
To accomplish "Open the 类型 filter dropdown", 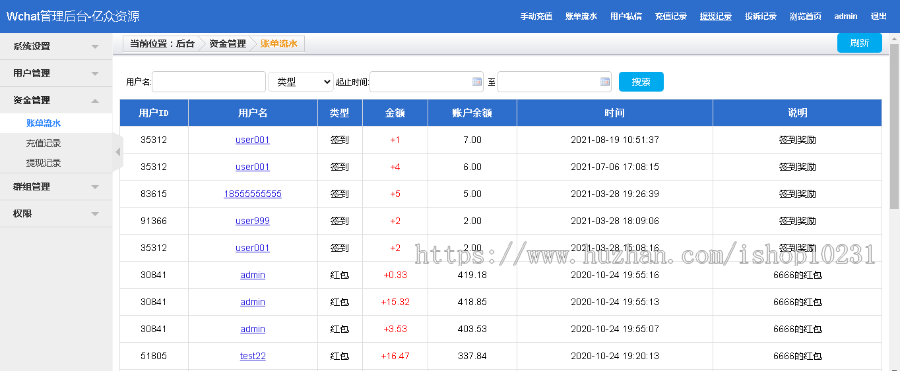I will click(301, 82).
